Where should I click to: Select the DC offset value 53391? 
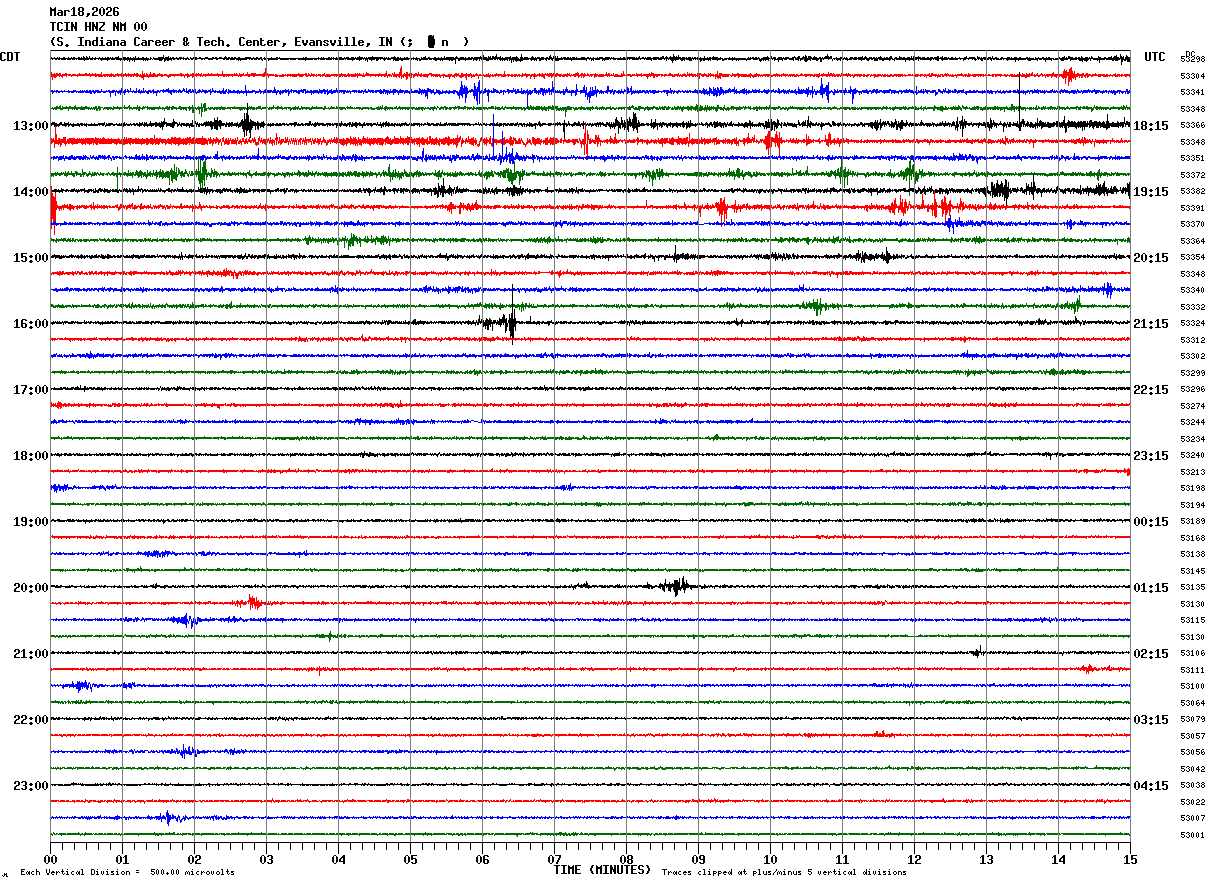coord(1192,208)
